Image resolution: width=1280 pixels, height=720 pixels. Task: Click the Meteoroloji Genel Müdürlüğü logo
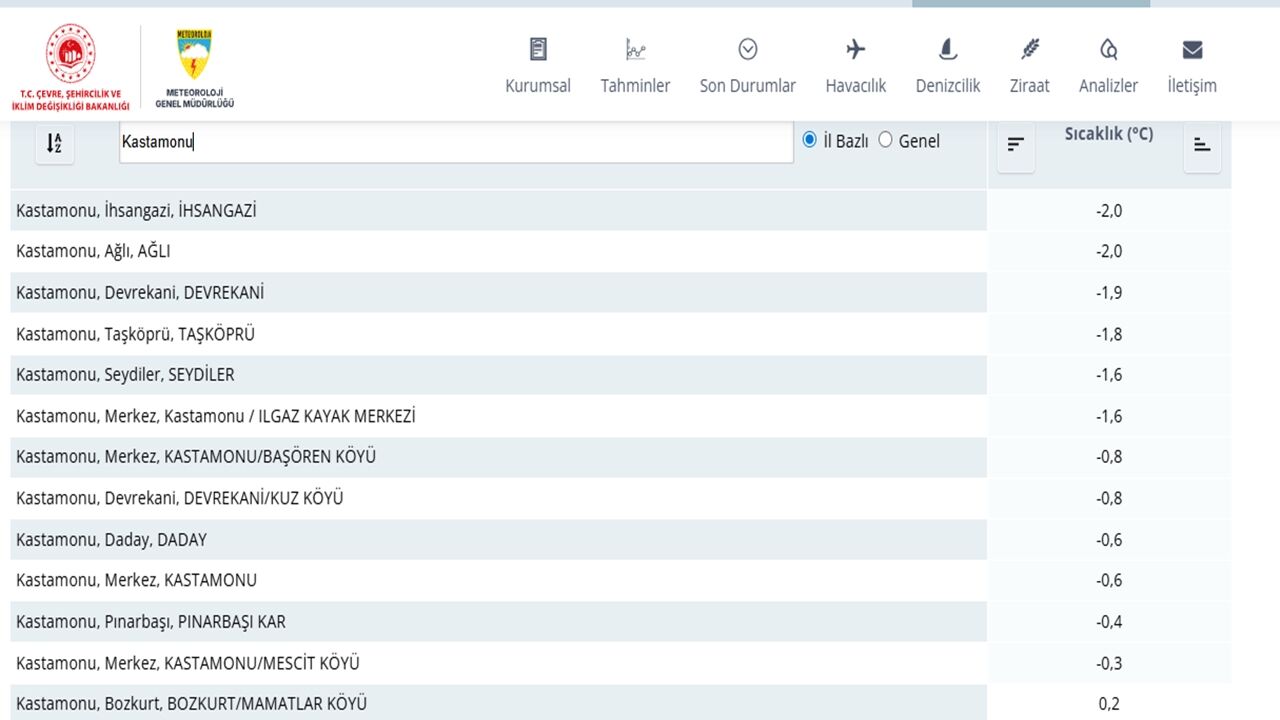pyautogui.click(x=194, y=66)
